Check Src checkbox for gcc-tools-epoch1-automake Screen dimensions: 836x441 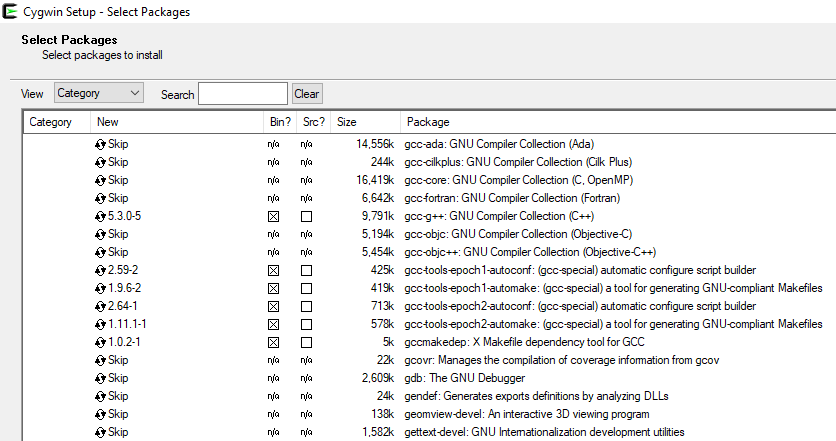coord(307,288)
